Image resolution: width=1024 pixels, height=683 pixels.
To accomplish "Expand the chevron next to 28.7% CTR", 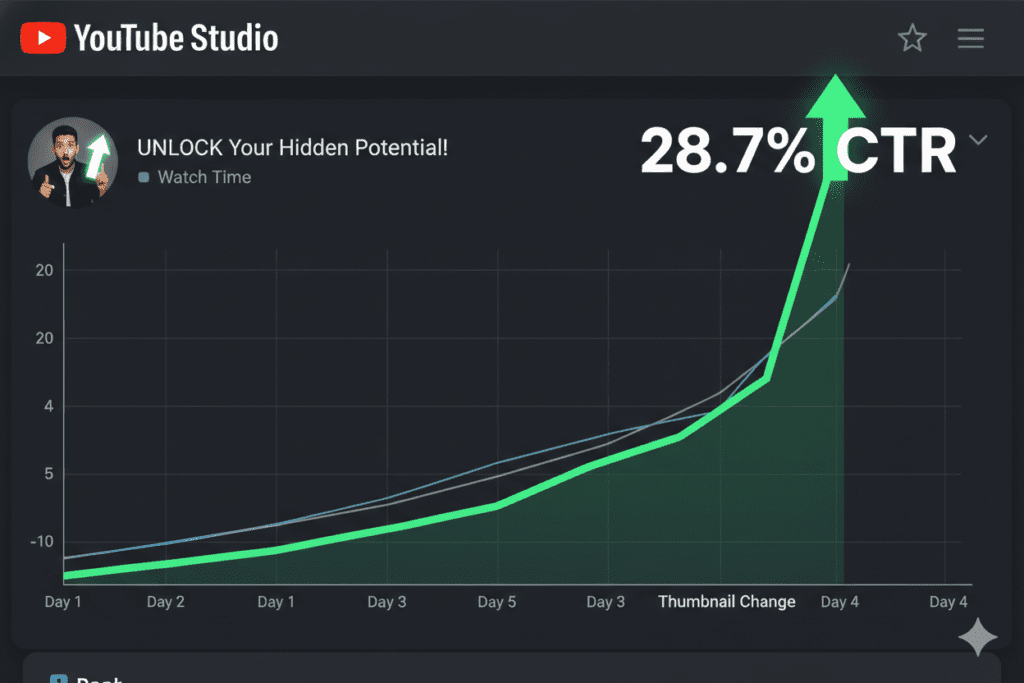I will tap(978, 140).
